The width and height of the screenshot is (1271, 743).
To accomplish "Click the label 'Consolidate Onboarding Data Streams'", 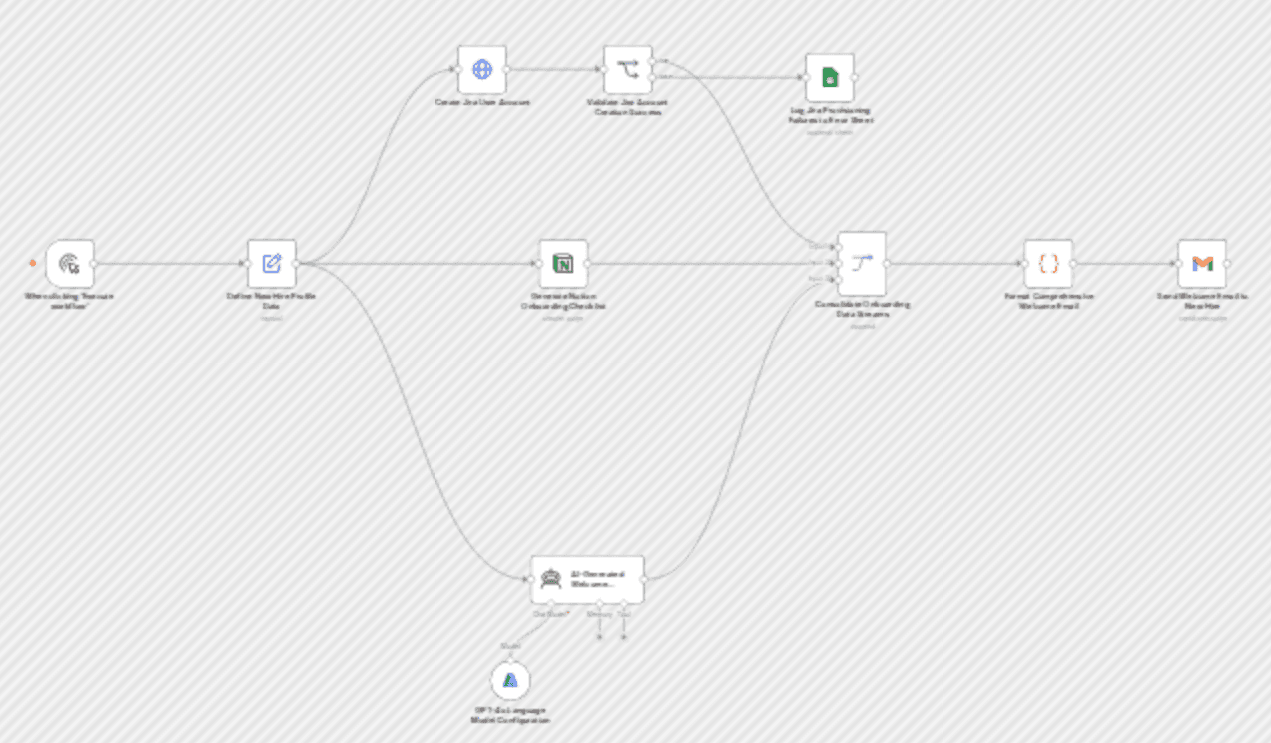I will tap(862, 309).
